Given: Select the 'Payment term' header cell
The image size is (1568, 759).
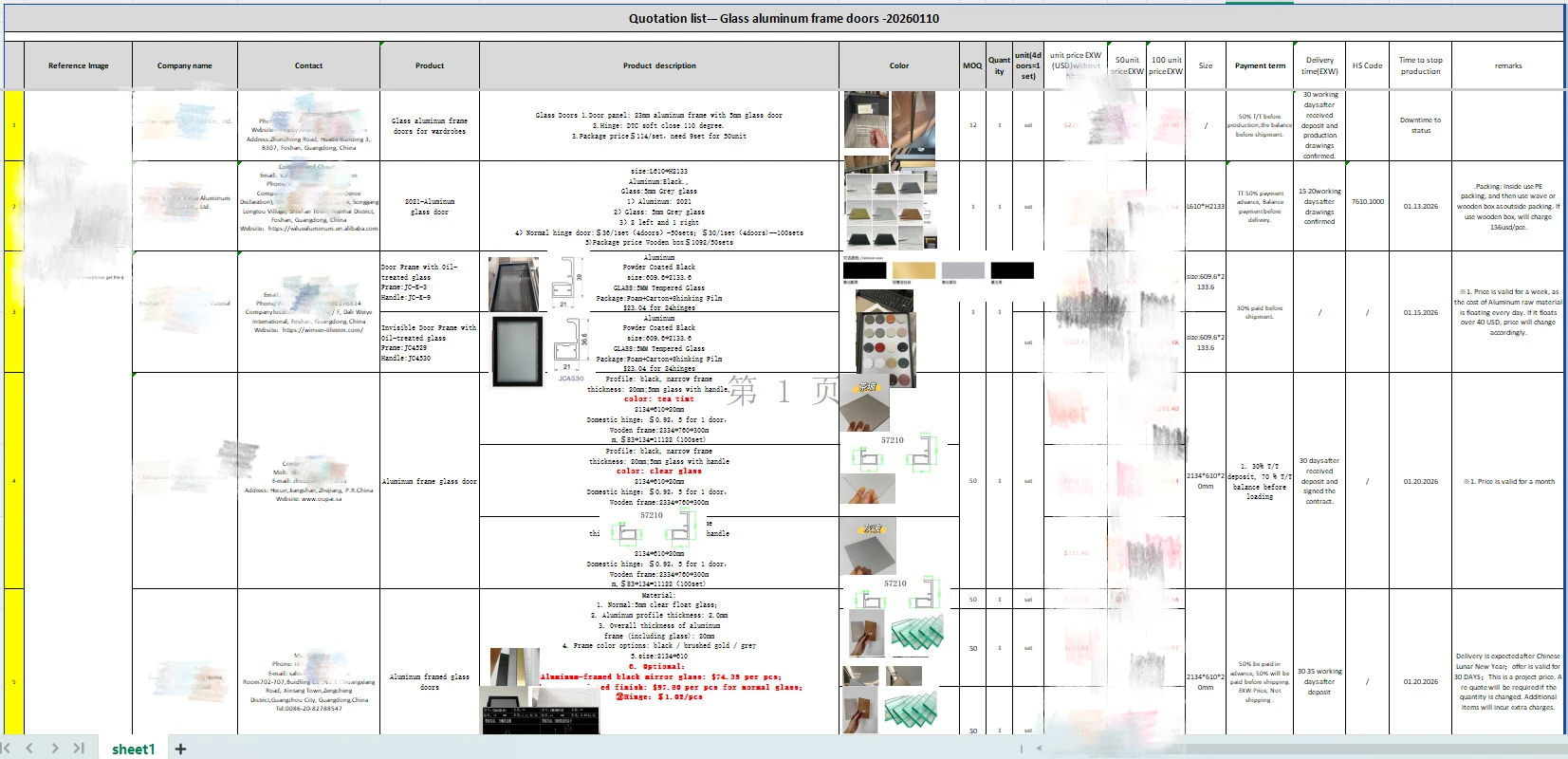Looking at the screenshot, I should 1260,65.
